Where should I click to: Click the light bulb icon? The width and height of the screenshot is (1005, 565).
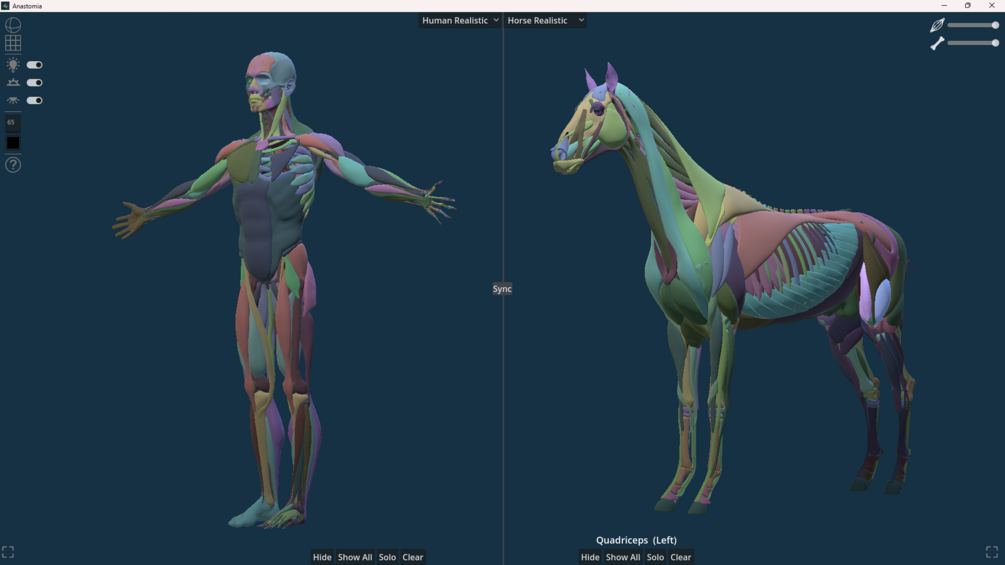[13, 65]
